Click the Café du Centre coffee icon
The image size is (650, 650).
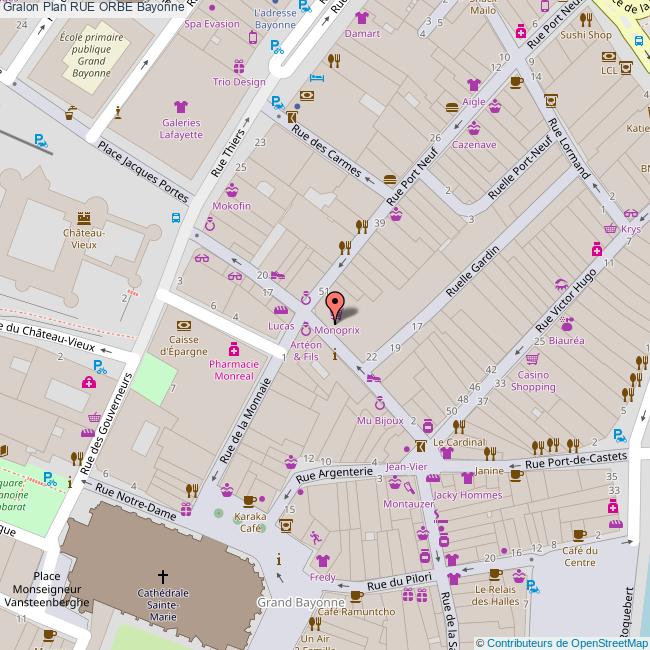coord(580,535)
